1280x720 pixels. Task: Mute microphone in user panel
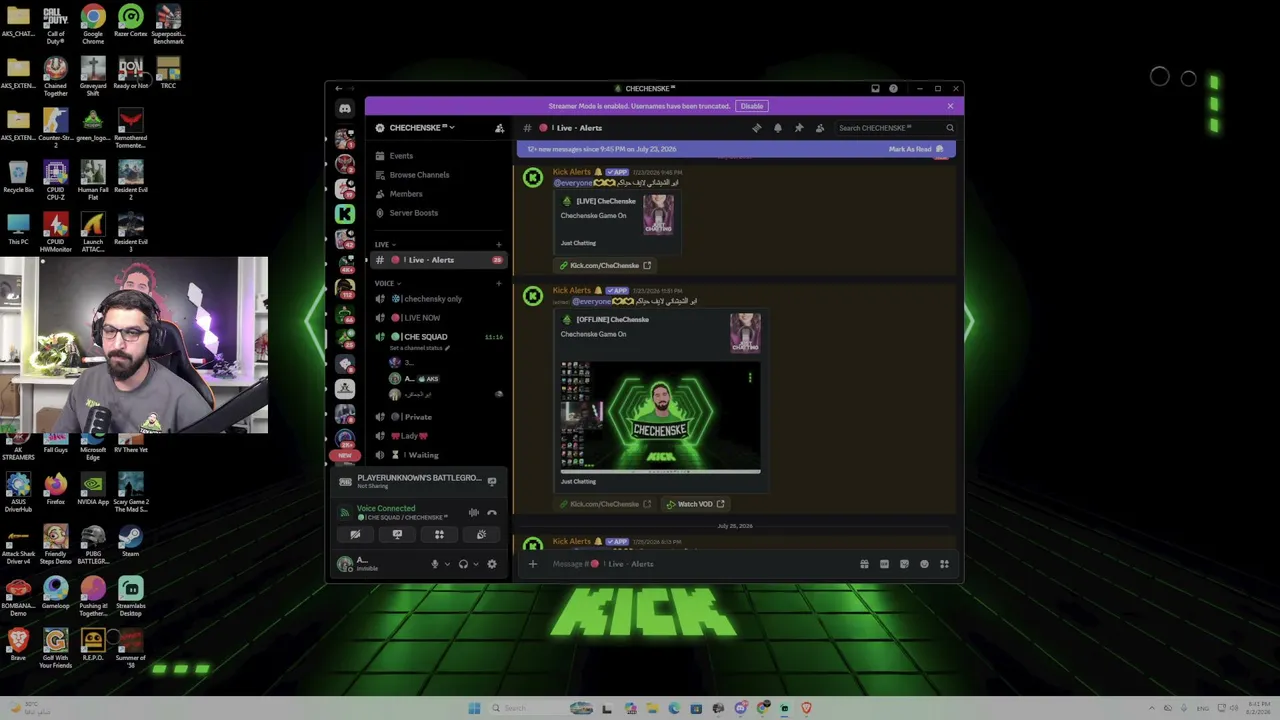tap(434, 564)
